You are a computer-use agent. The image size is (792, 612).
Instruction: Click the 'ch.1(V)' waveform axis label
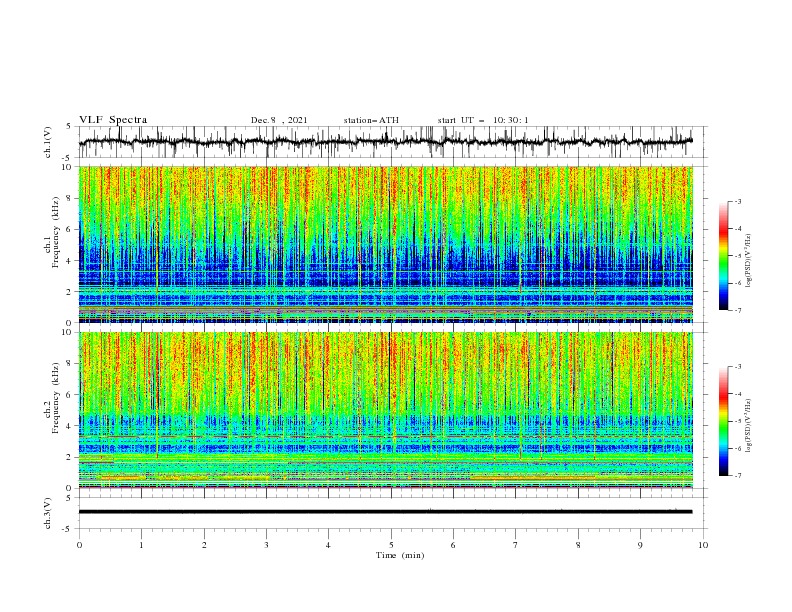point(48,142)
